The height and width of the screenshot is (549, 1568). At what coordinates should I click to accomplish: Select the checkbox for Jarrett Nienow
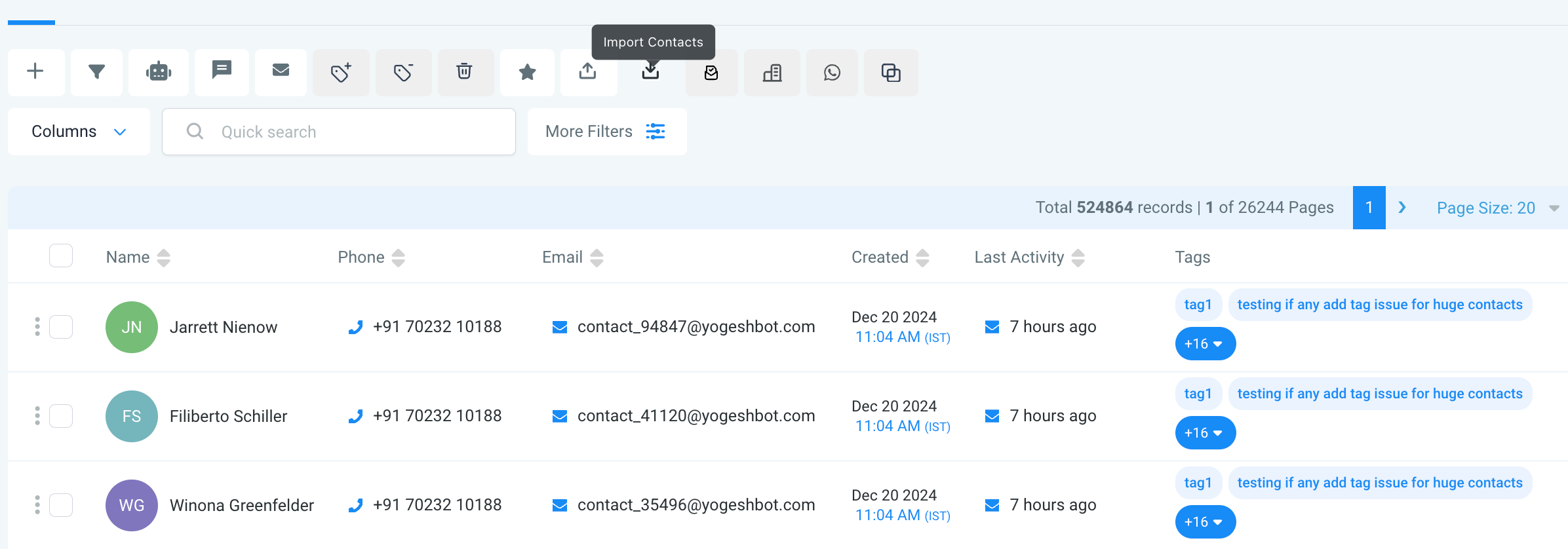coord(61,327)
